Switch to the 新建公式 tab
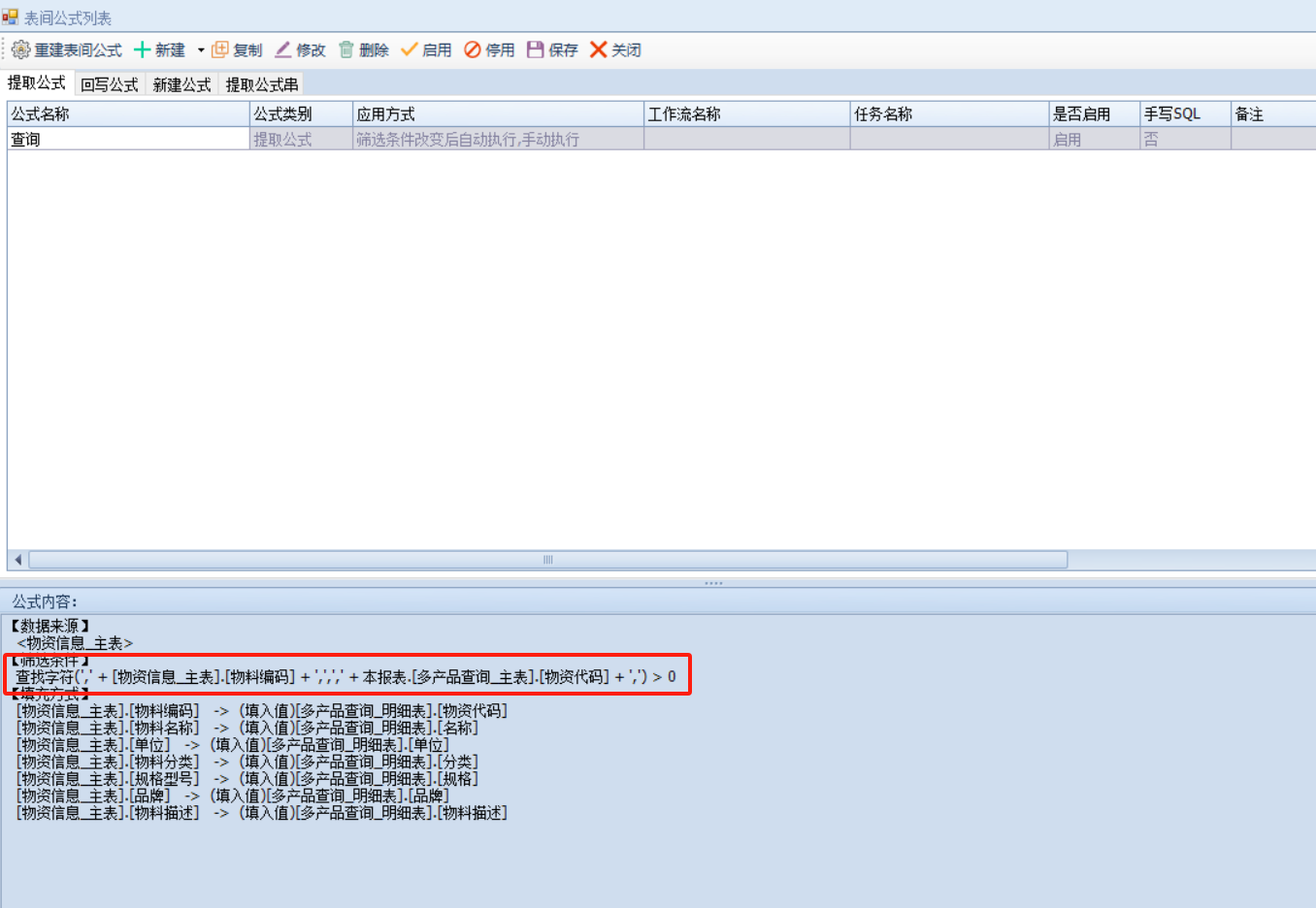The image size is (1316, 908). [181, 85]
